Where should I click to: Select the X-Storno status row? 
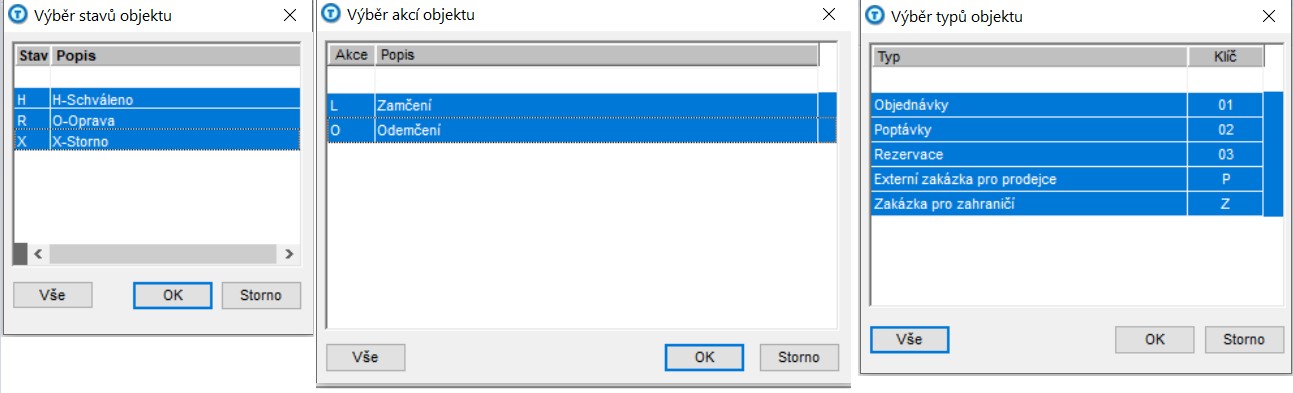157,142
